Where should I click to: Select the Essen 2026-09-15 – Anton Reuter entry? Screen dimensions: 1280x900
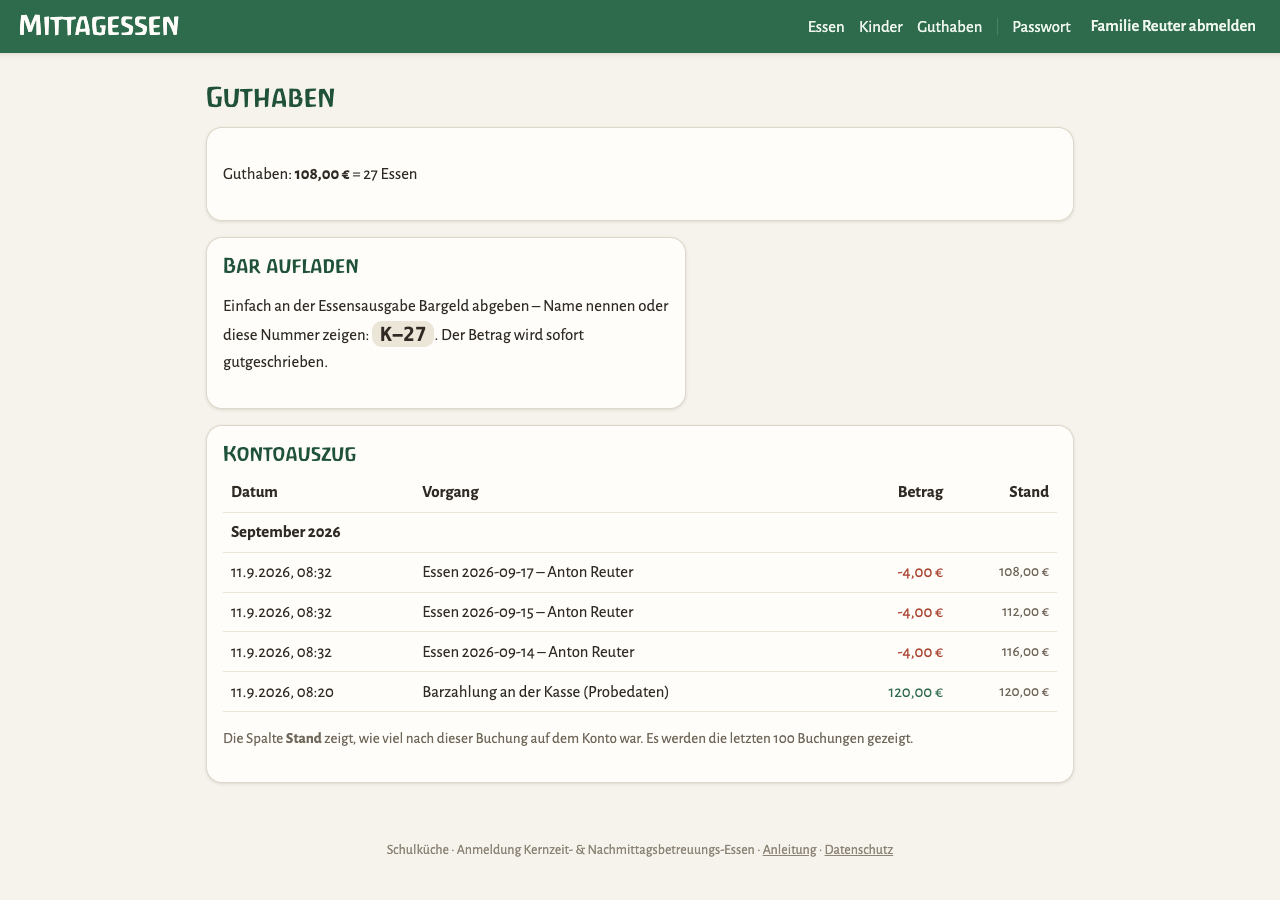[x=640, y=612]
